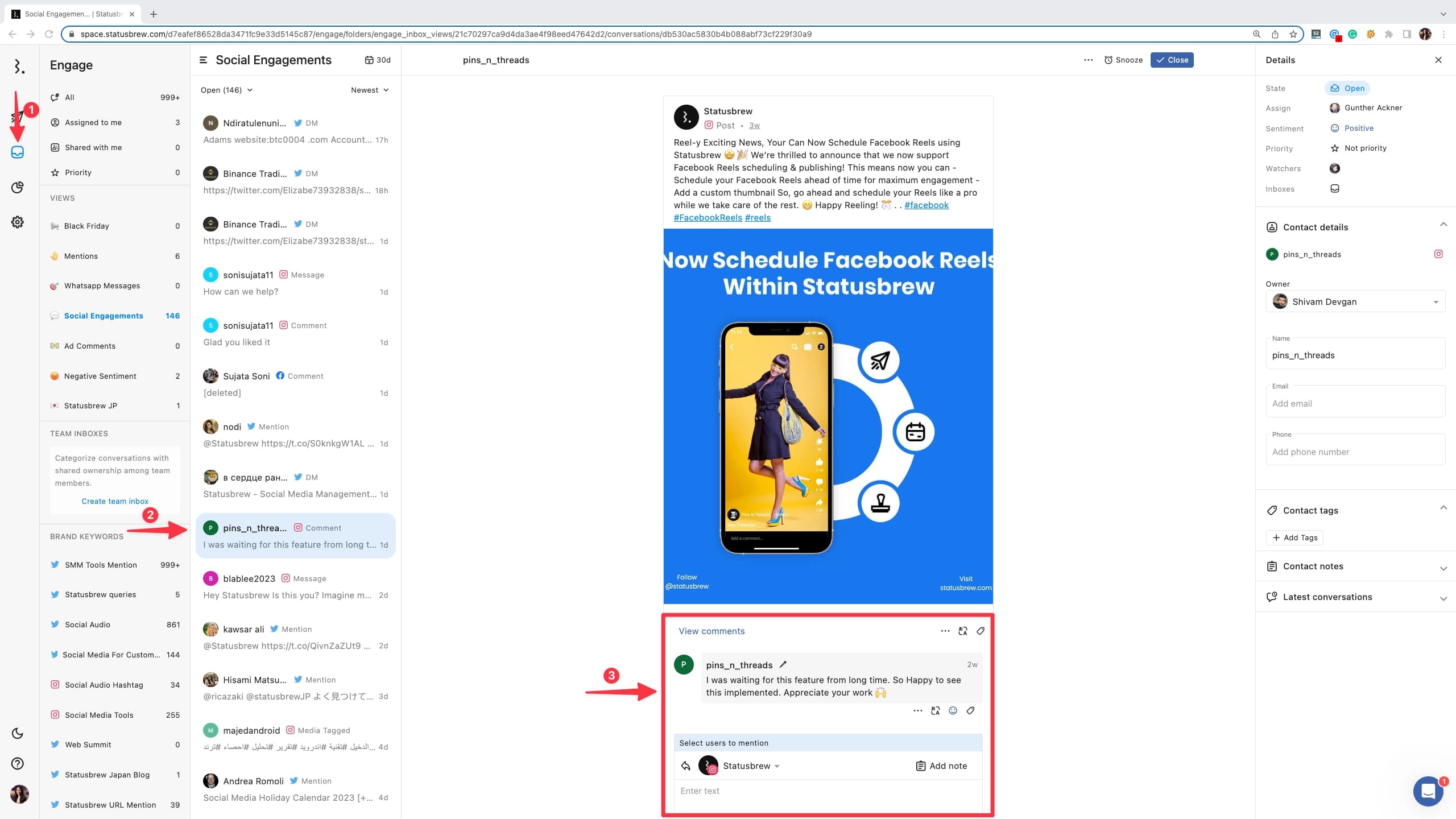Open the blablee2023 Message conversation
This screenshot has height=819, width=1456.
click(296, 587)
